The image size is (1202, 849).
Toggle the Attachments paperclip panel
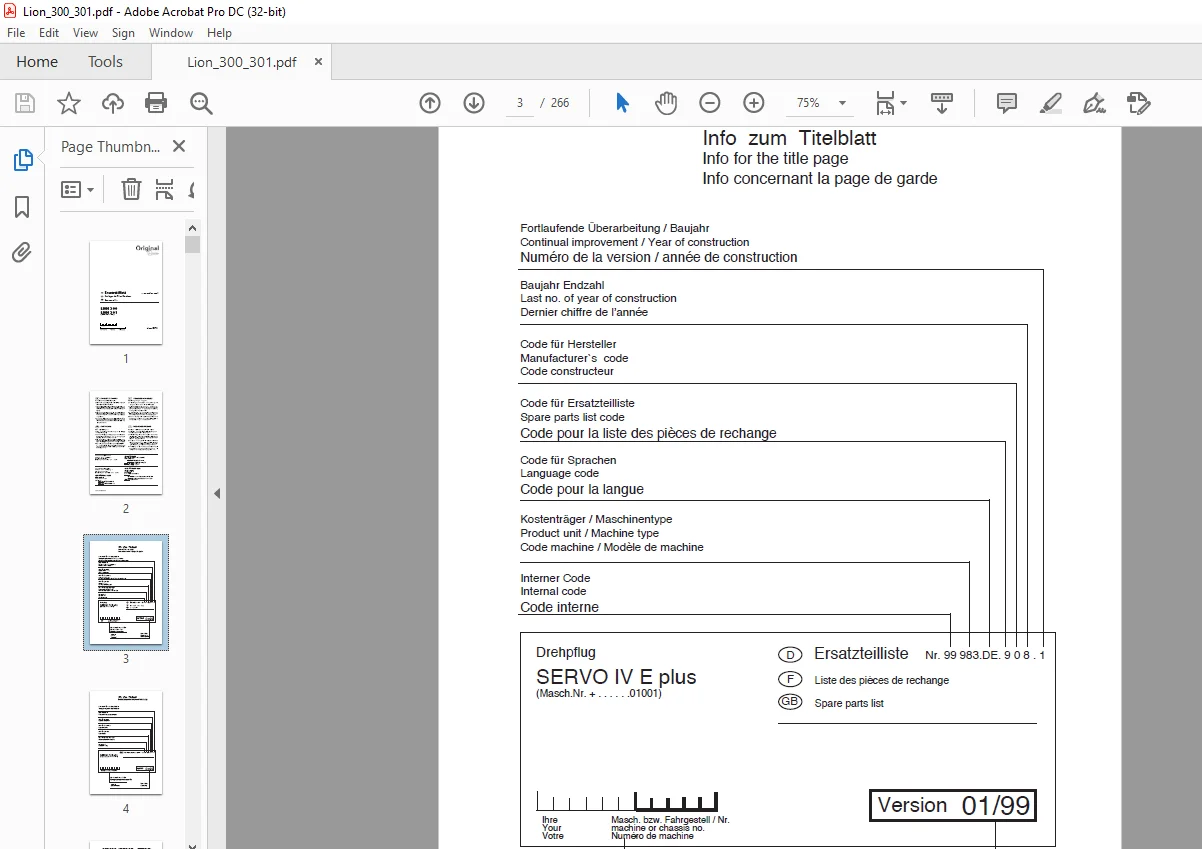coord(22,252)
